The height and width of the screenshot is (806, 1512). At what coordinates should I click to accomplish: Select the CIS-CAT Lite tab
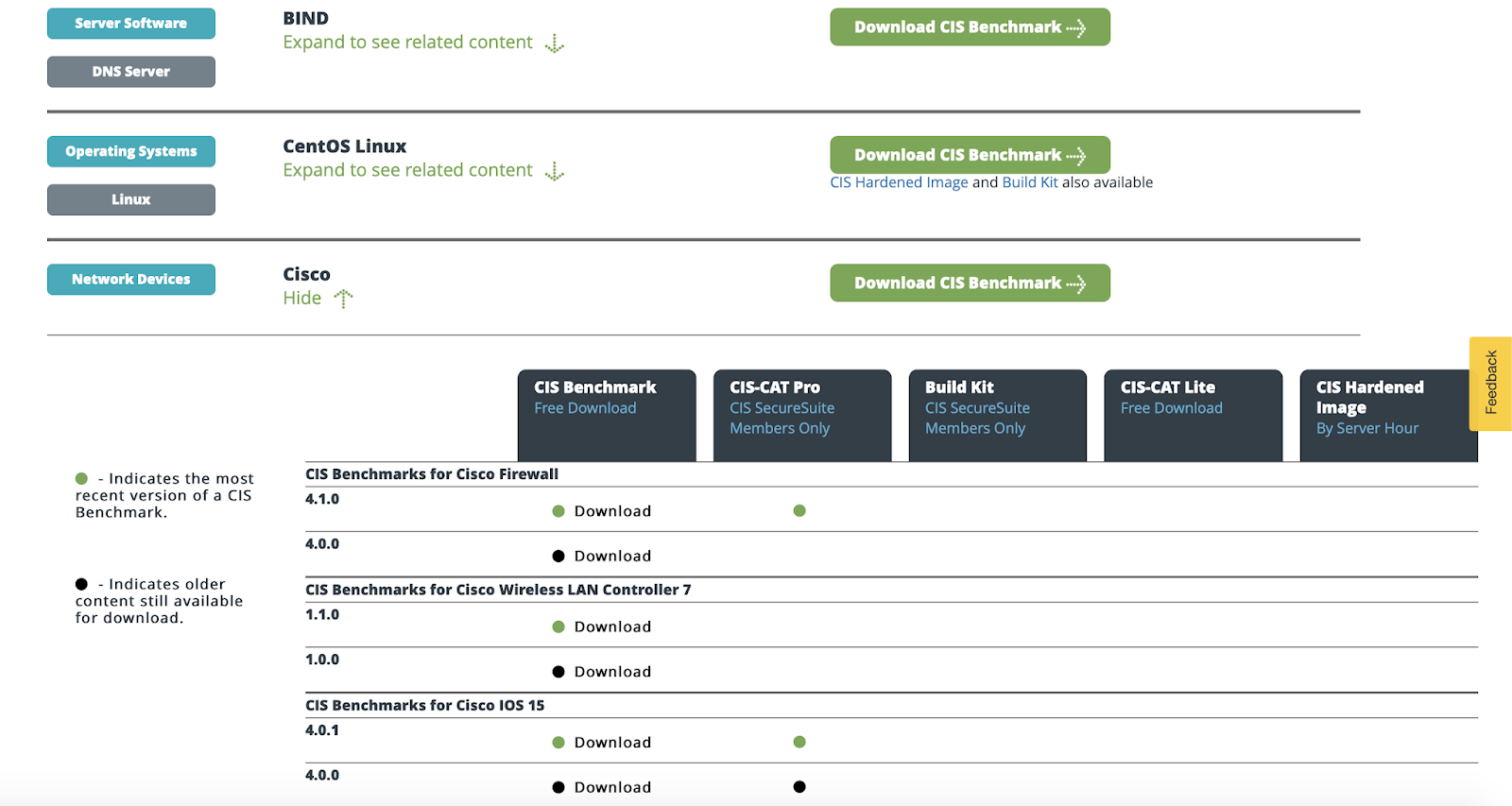click(1194, 415)
